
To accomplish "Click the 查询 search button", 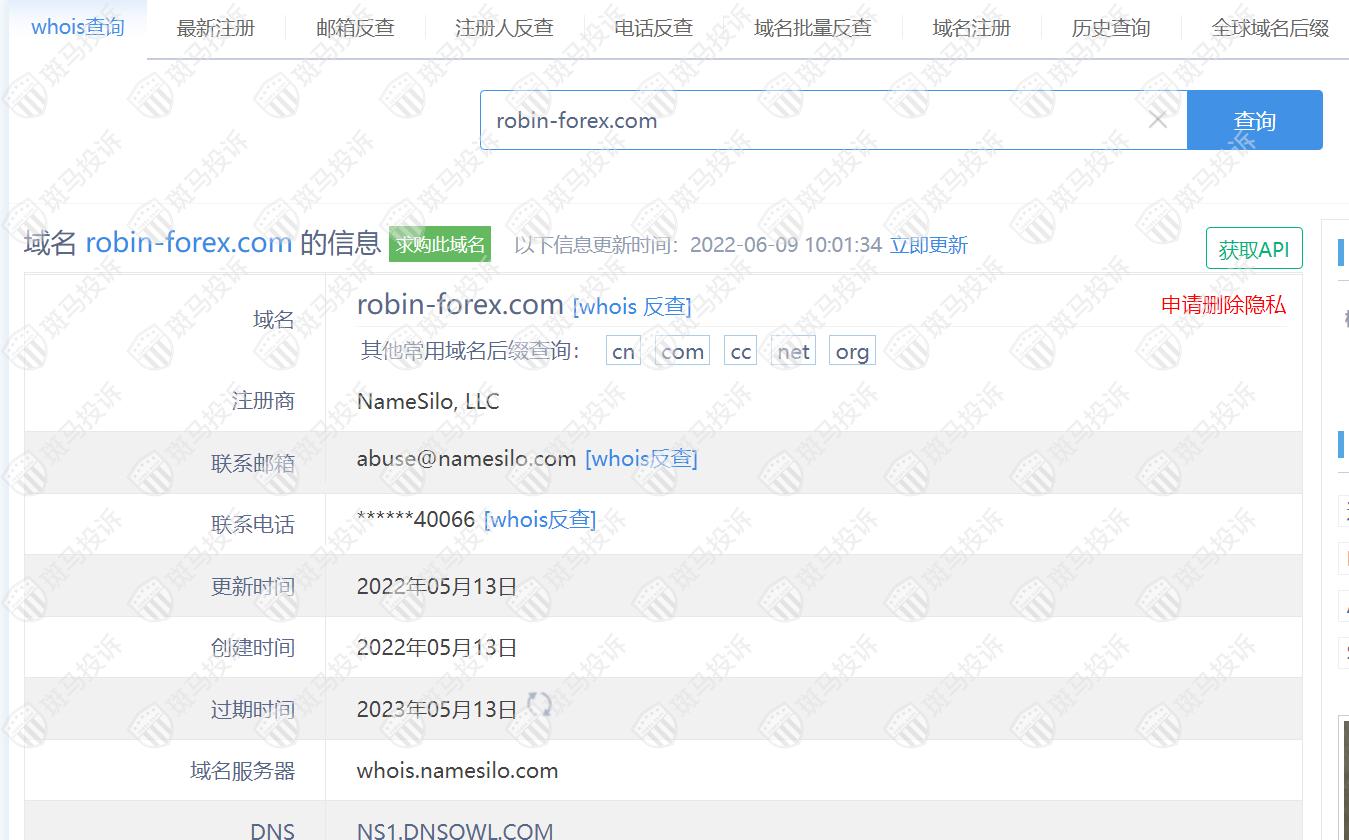I will tap(1254, 121).
